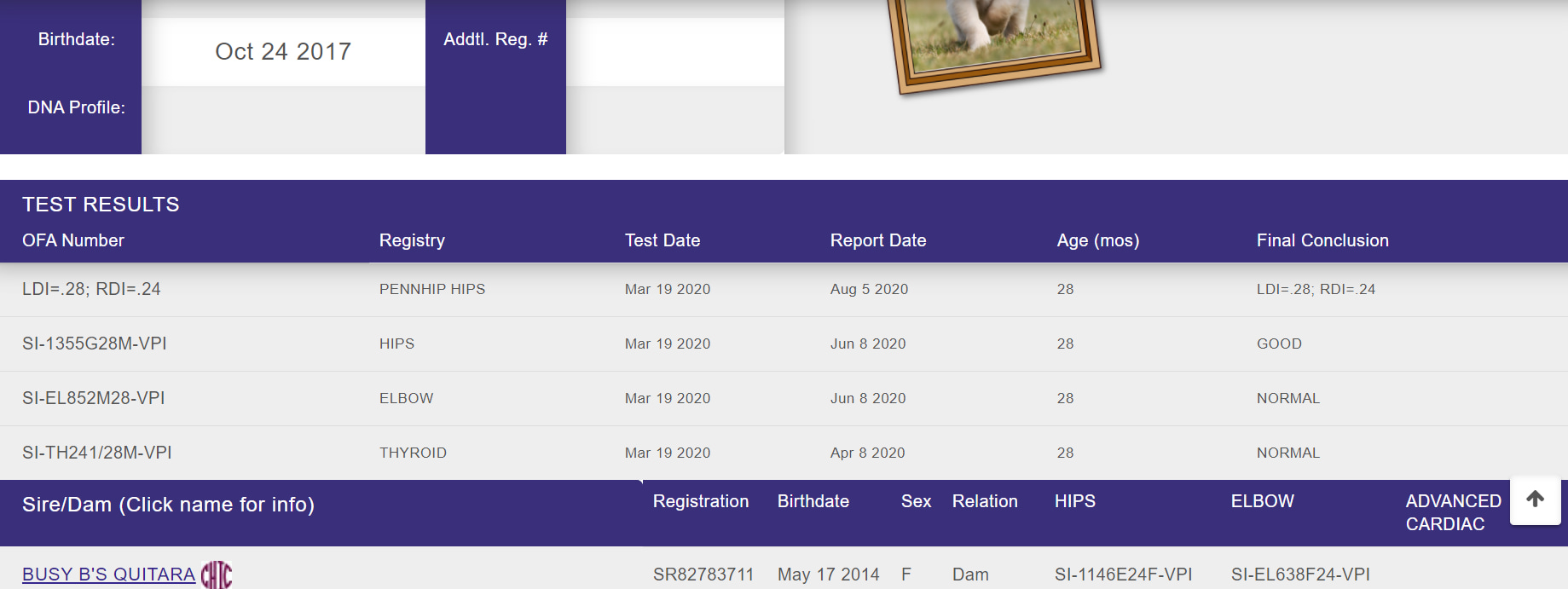This screenshot has height=589, width=1568.
Task: Select the SI-1355G28M-VPI hips number
Action: pos(95,344)
